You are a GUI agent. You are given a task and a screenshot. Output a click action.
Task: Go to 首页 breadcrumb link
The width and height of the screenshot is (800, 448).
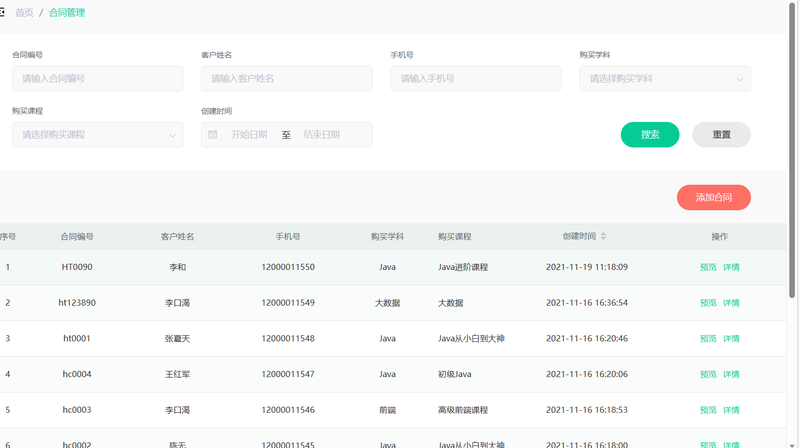24,13
